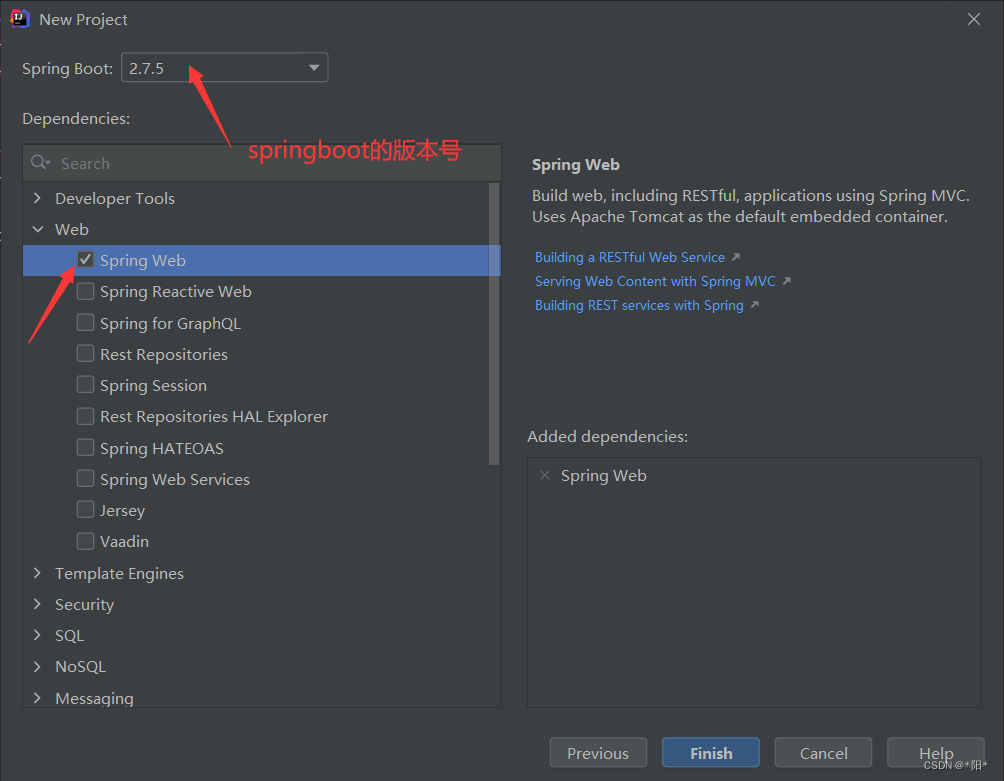The width and height of the screenshot is (1004, 781).
Task: Click the dependency list scrollbar
Action: (494, 324)
